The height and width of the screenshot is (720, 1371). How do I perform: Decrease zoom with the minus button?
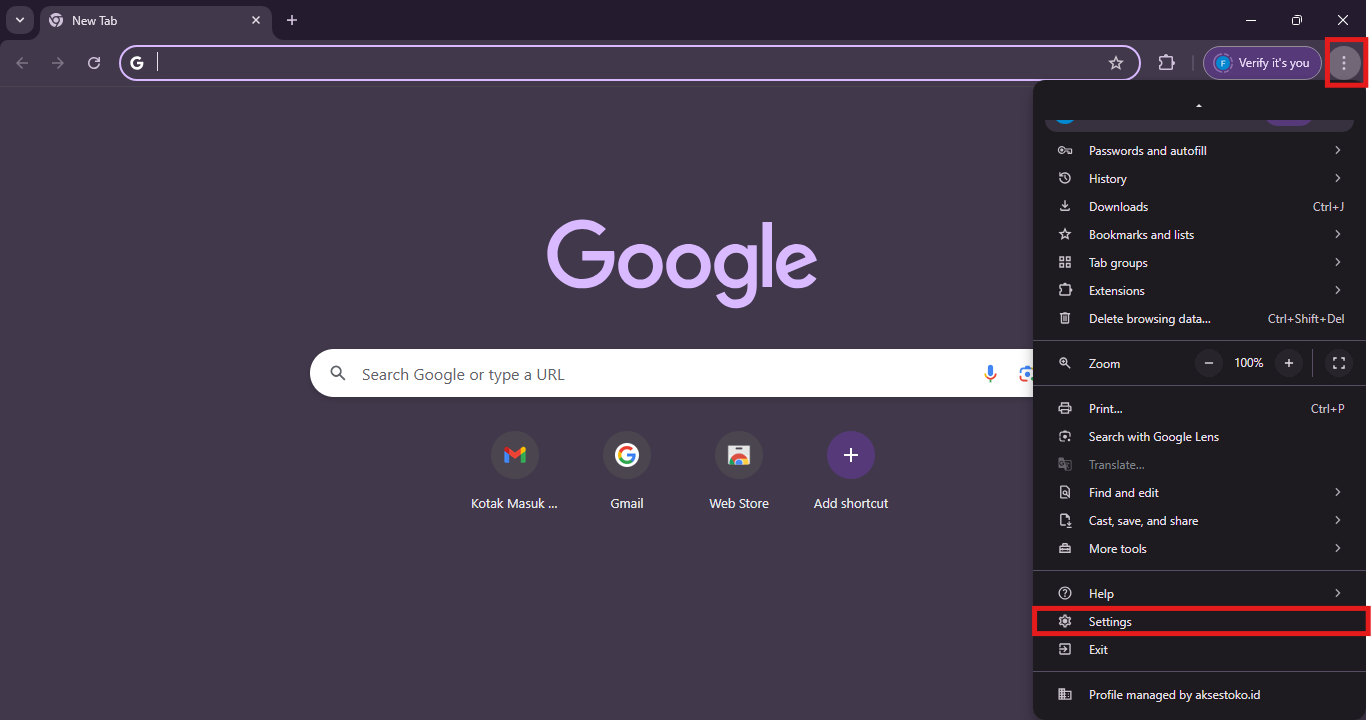pyautogui.click(x=1209, y=363)
